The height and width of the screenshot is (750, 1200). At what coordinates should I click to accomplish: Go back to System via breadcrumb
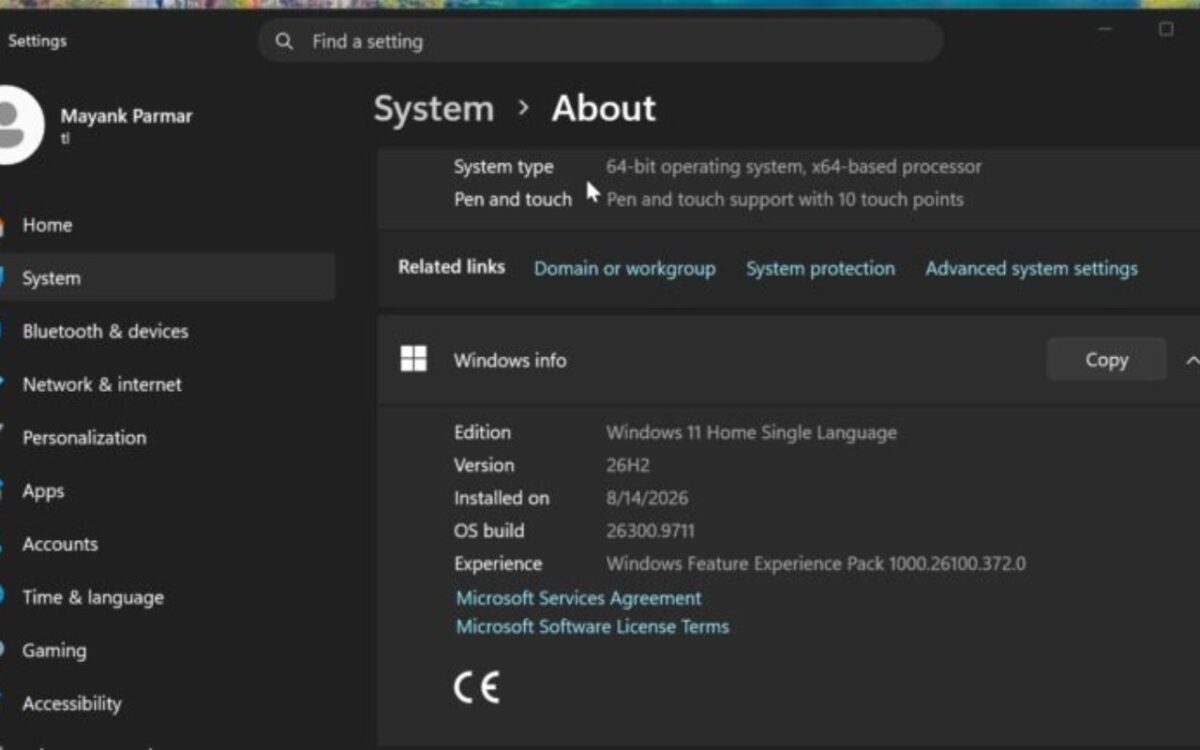tap(433, 108)
